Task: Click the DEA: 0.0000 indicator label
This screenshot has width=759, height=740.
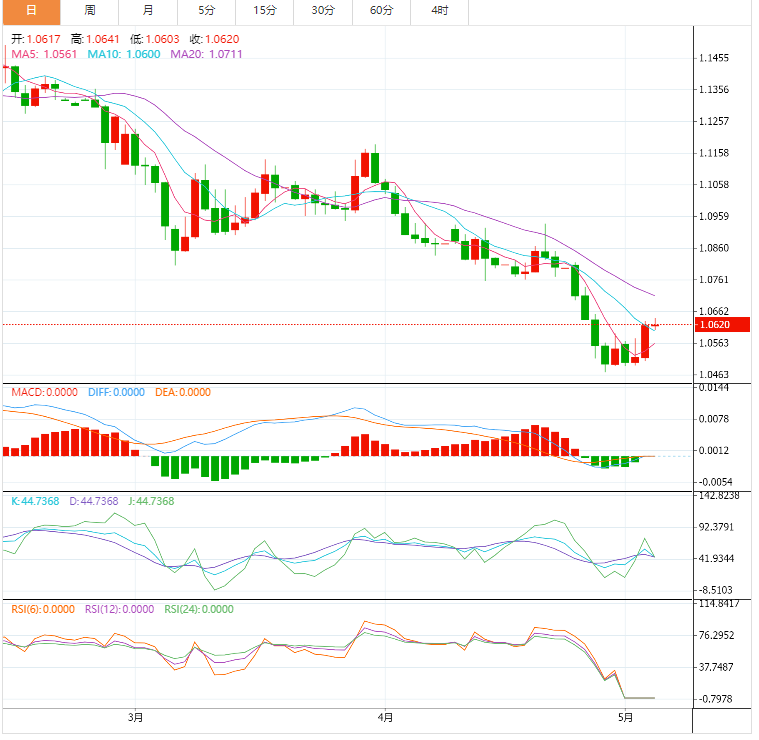Action: pos(183,393)
